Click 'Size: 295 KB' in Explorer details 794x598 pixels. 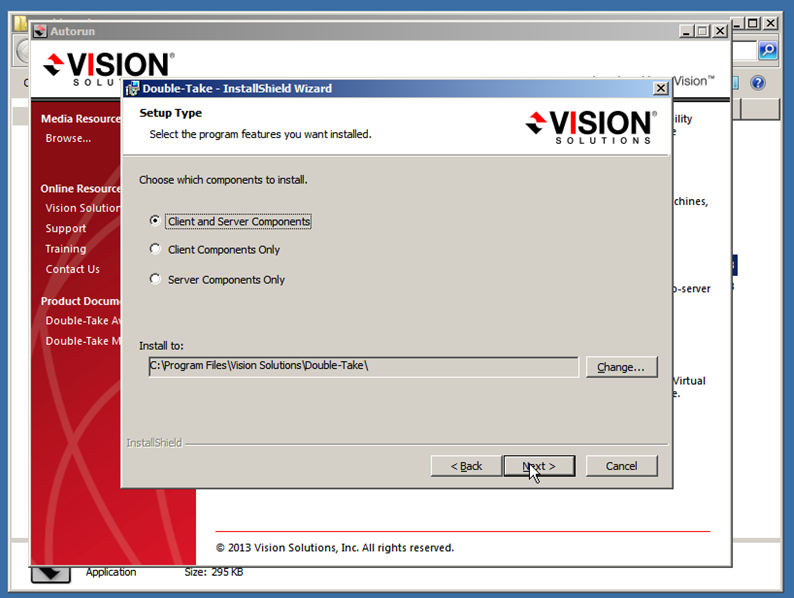(x=214, y=572)
